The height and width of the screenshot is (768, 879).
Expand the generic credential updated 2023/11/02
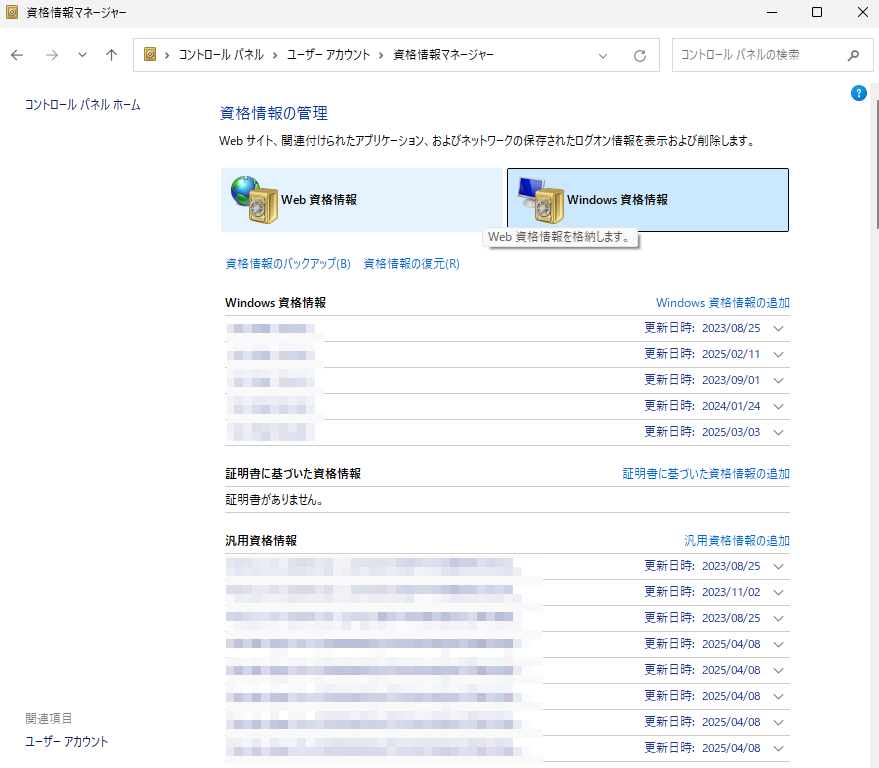tap(779, 592)
